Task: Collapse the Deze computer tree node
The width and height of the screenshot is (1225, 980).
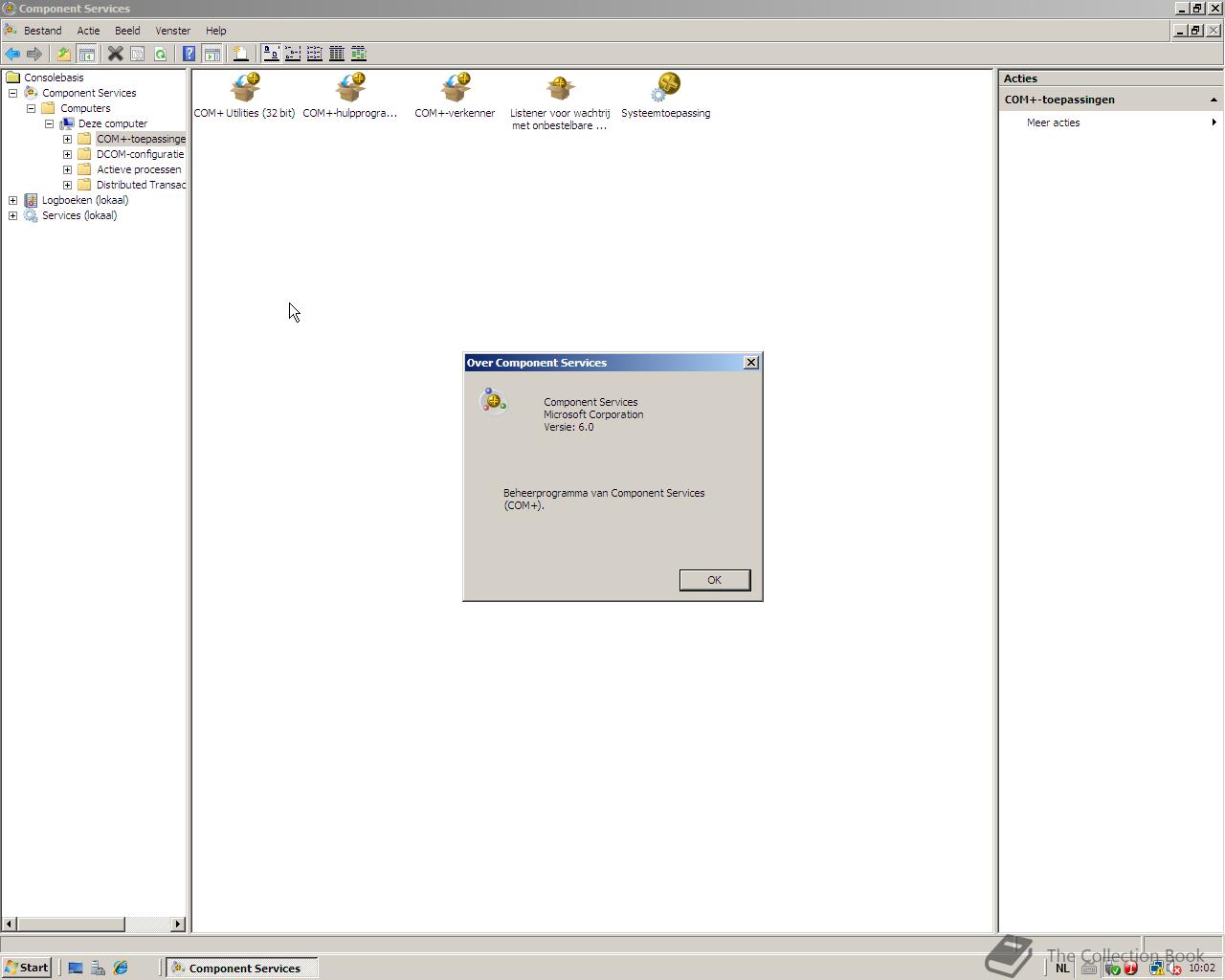Action: tap(50, 123)
